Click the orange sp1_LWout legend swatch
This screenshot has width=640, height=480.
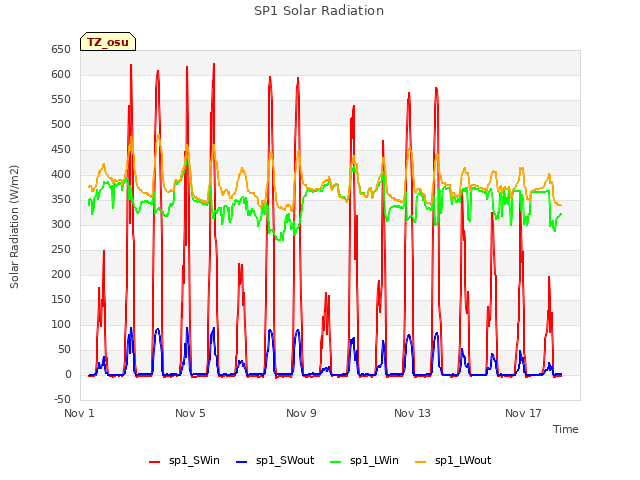pyautogui.click(x=420, y=462)
